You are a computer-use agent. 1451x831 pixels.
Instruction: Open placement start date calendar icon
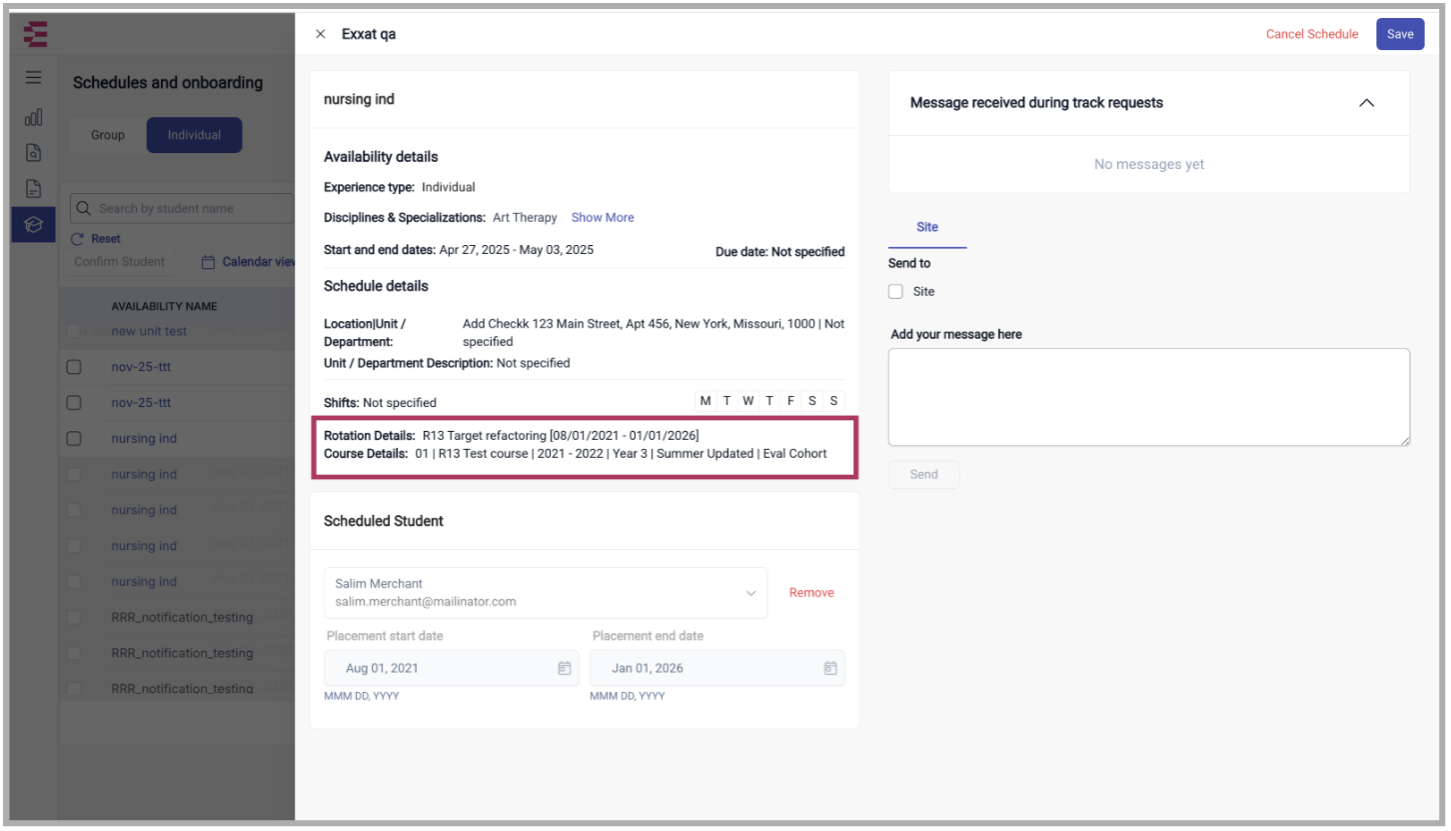click(x=564, y=668)
